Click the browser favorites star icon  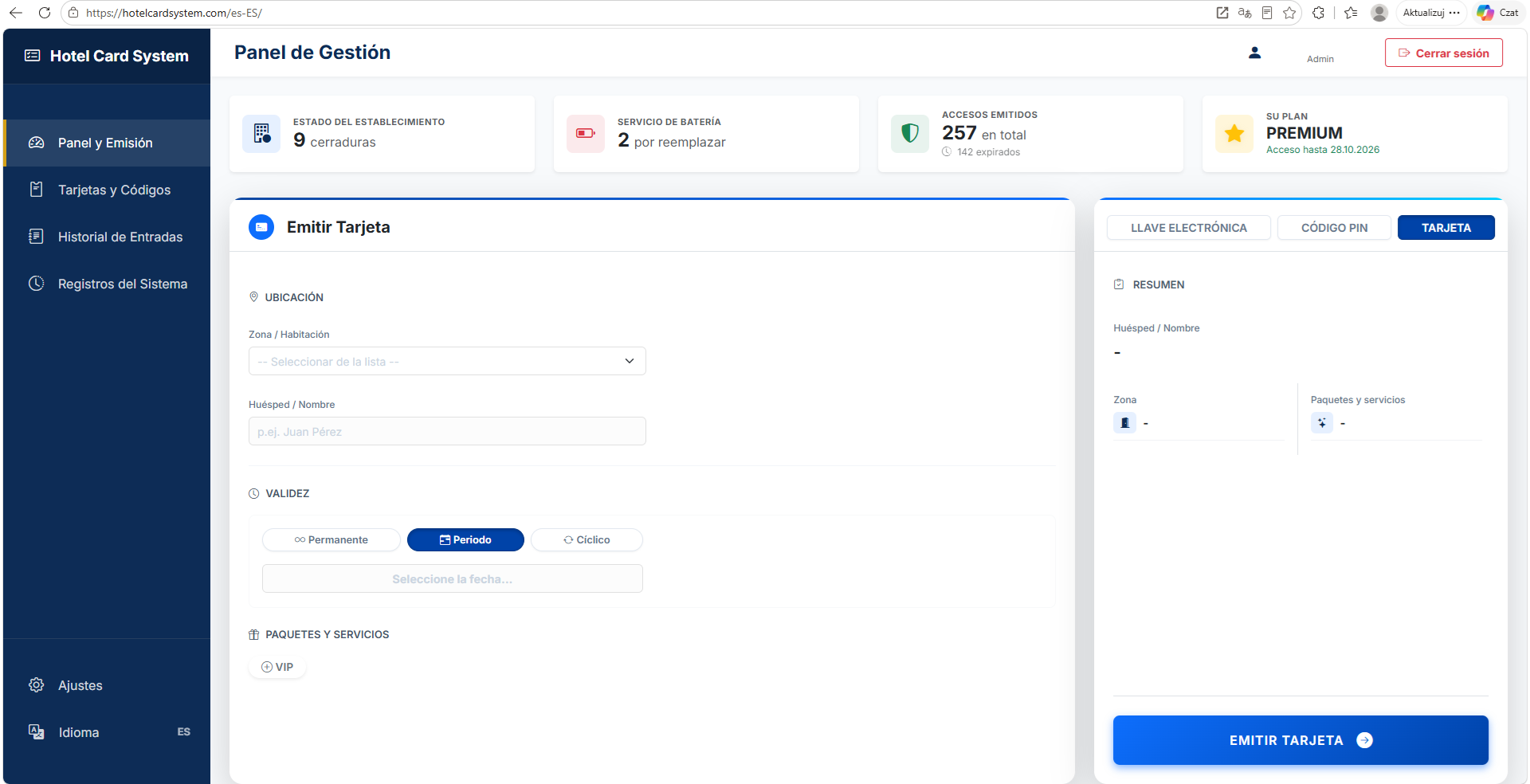pos(1289,13)
